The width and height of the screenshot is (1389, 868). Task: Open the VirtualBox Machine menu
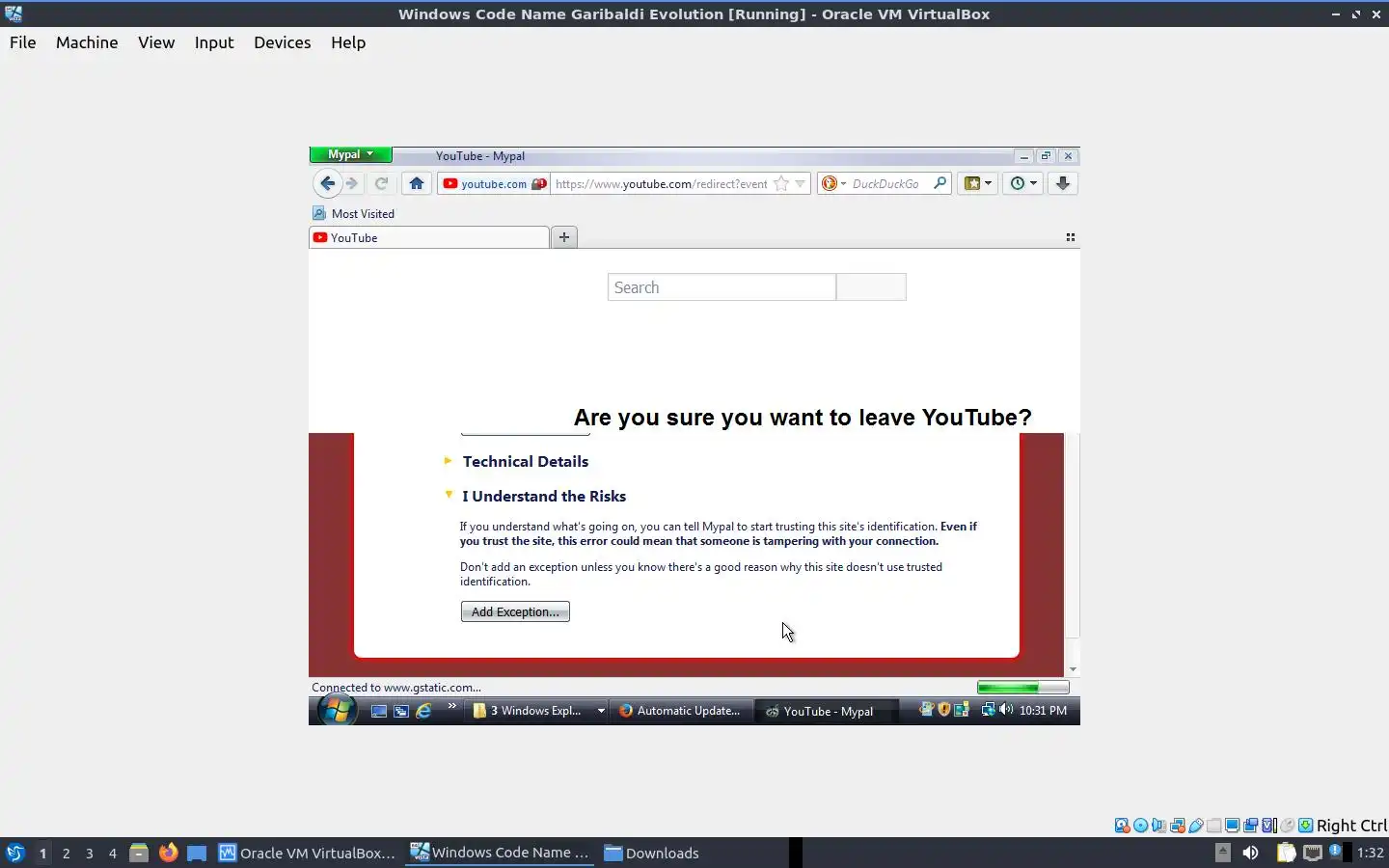87,42
